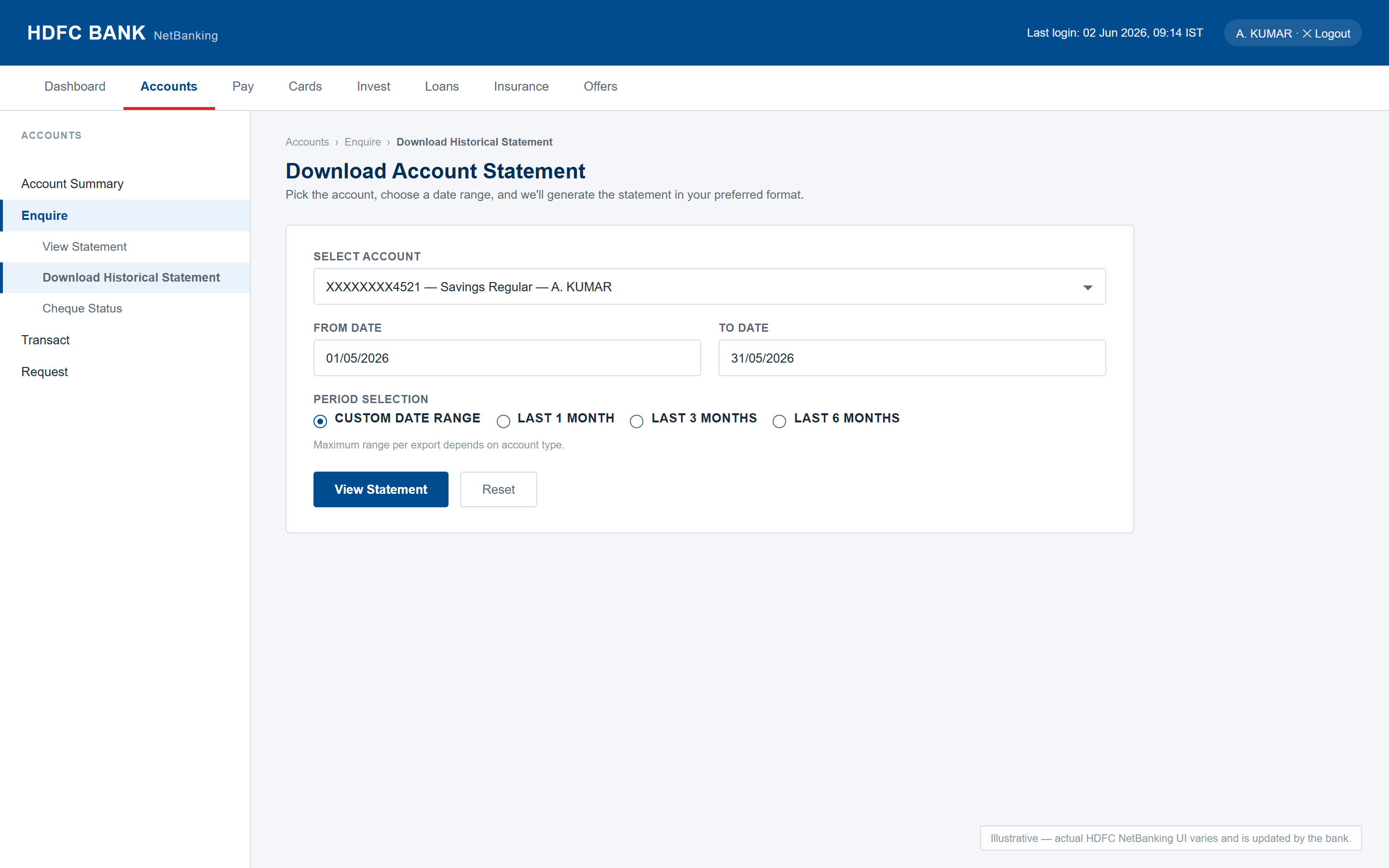
Task: Click the A. KUMAR Logout button
Action: pos(1293,33)
